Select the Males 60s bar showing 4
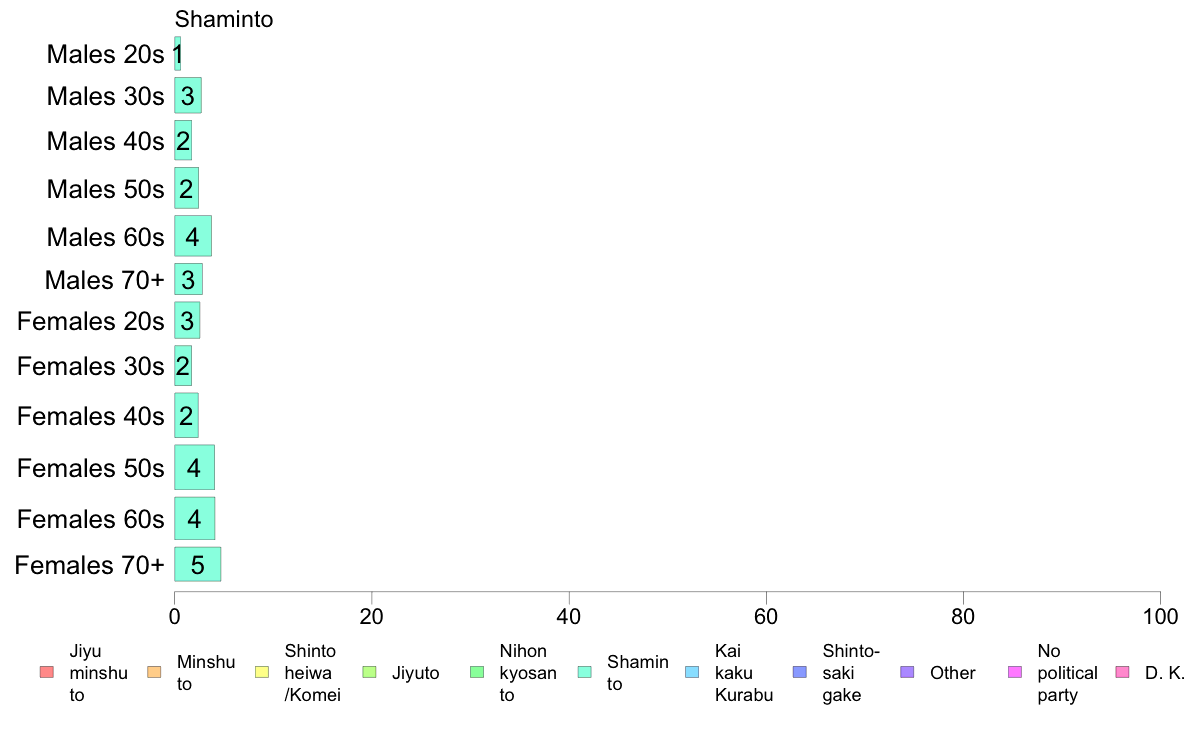 pos(193,236)
